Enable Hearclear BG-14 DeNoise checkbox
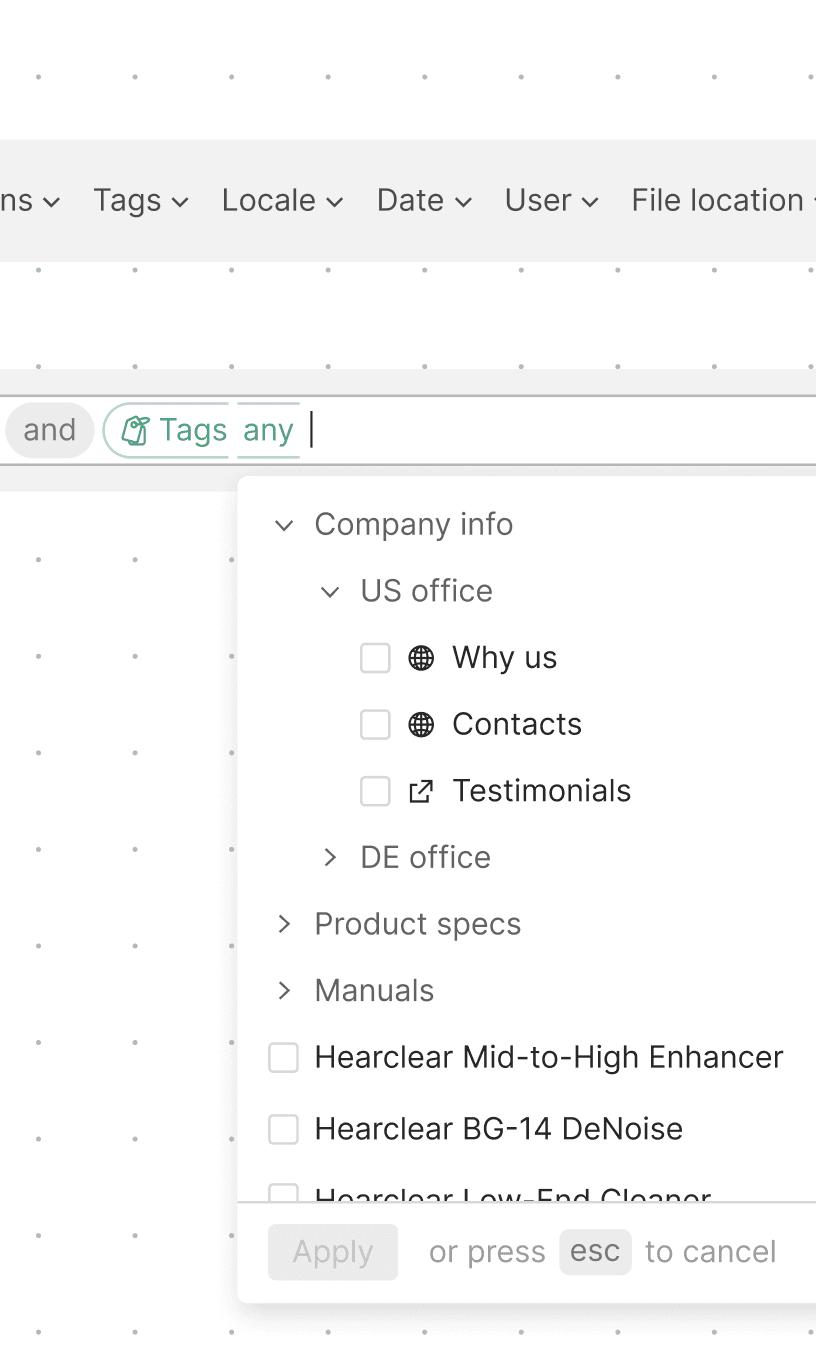The image size is (816, 1352). [284, 1129]
